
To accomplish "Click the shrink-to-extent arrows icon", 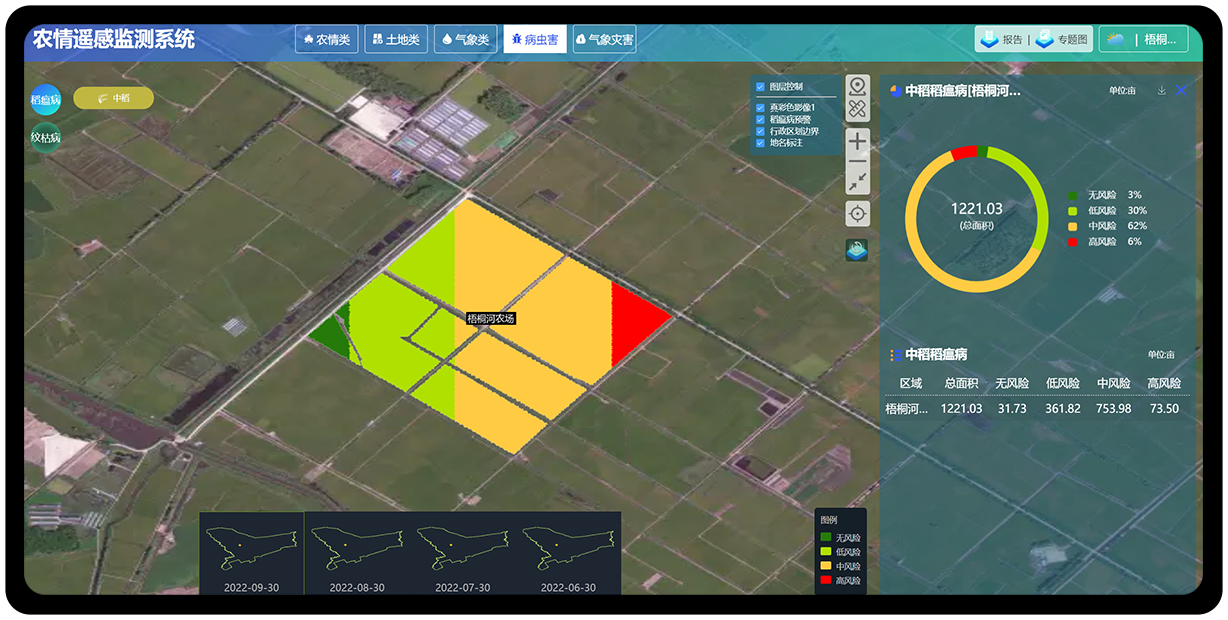I will pyautogui.click(x=857, y=182).
